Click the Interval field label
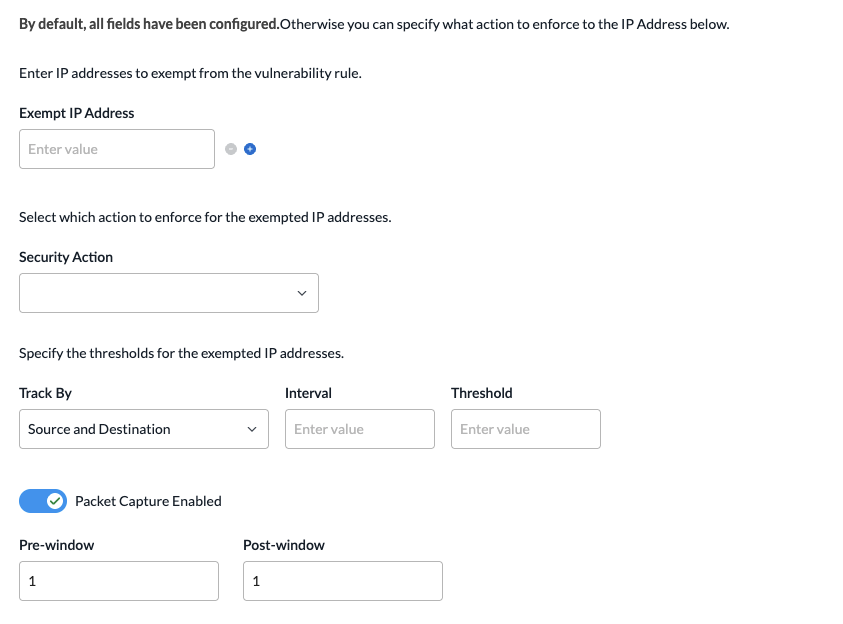The image size is (843, 624). pos(308,393)
